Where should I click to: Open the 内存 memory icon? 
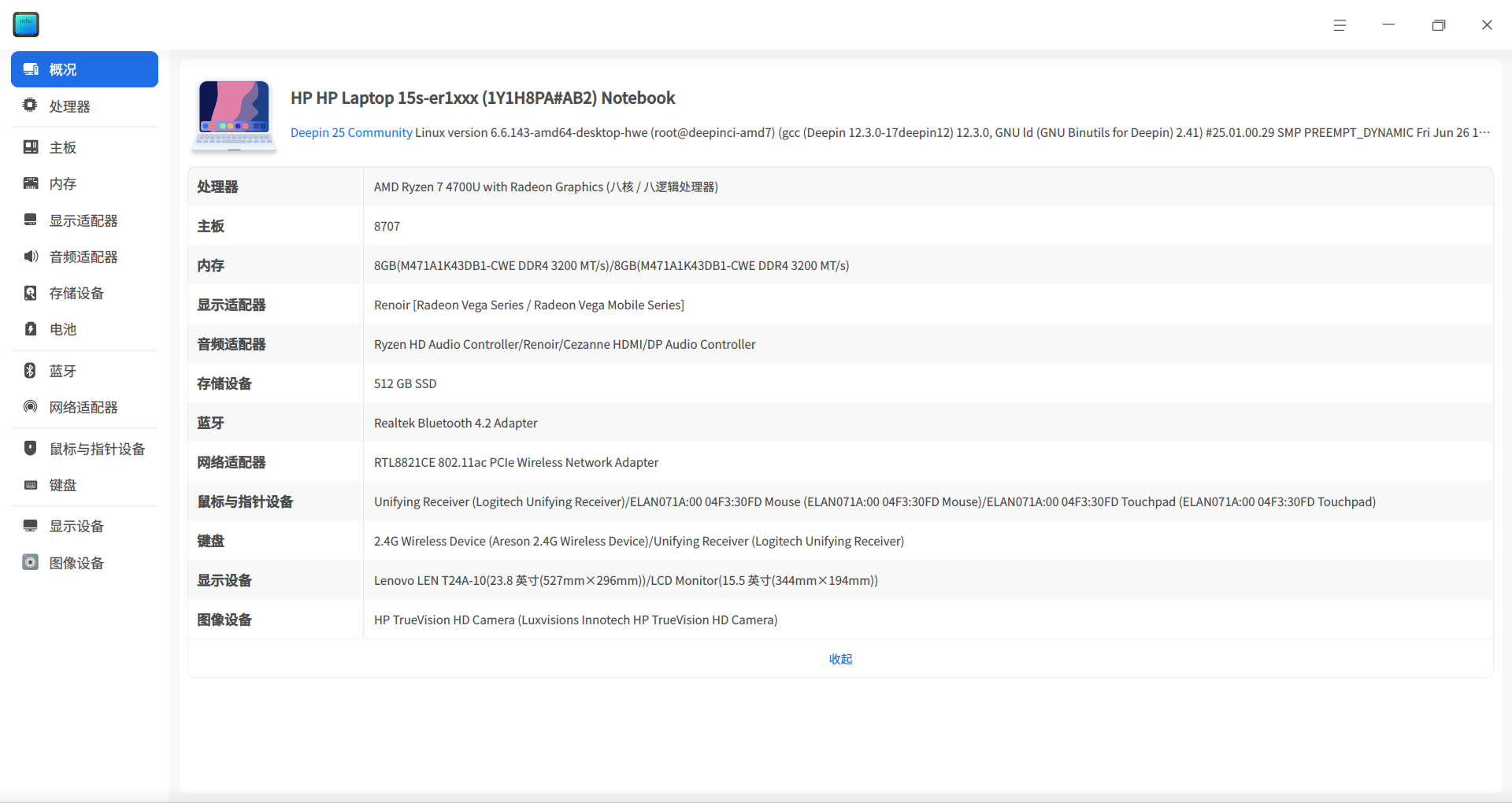[x=31, y=183]
